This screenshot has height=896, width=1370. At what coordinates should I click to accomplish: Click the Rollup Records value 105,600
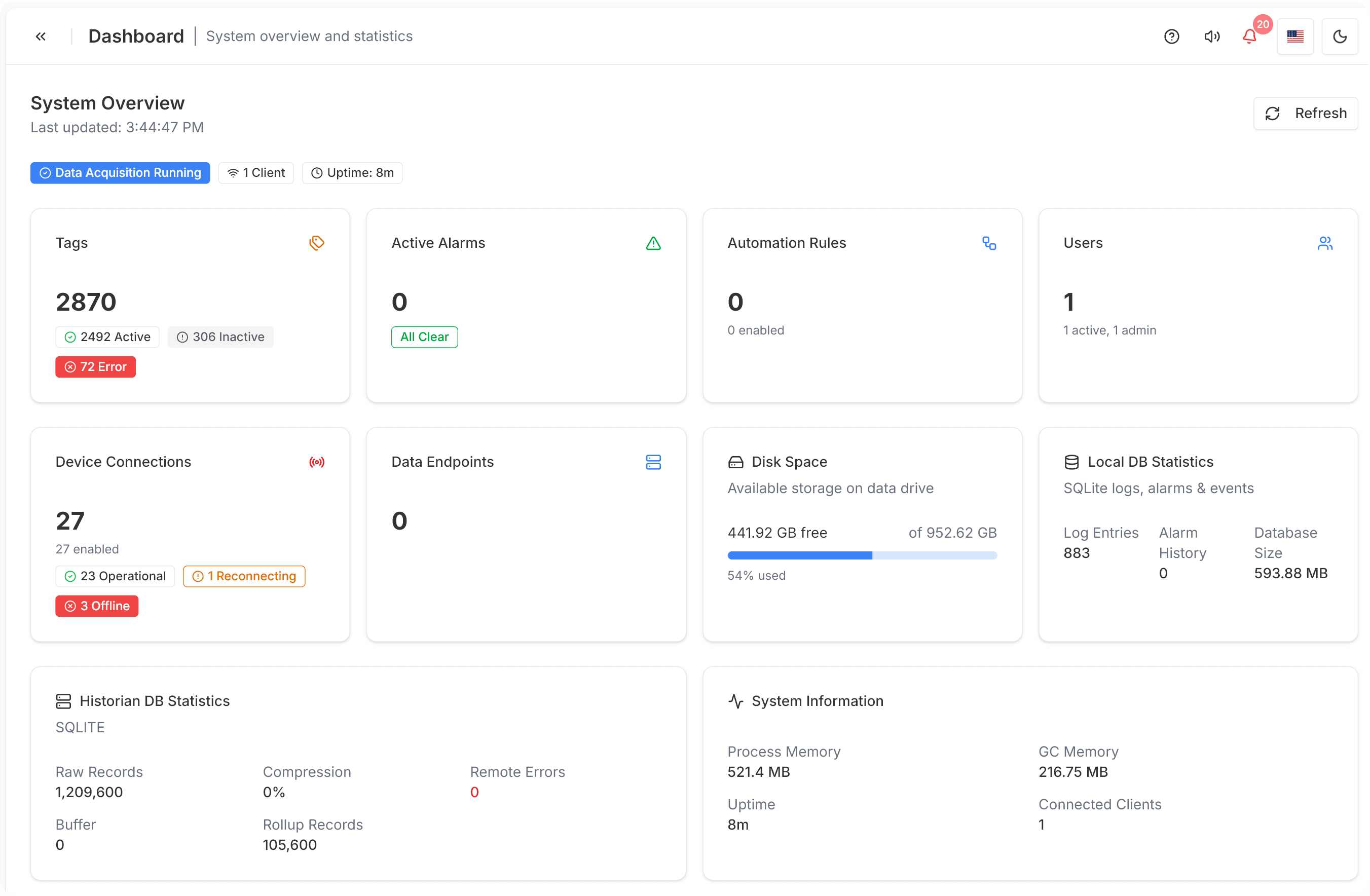[x=289, y=845]
